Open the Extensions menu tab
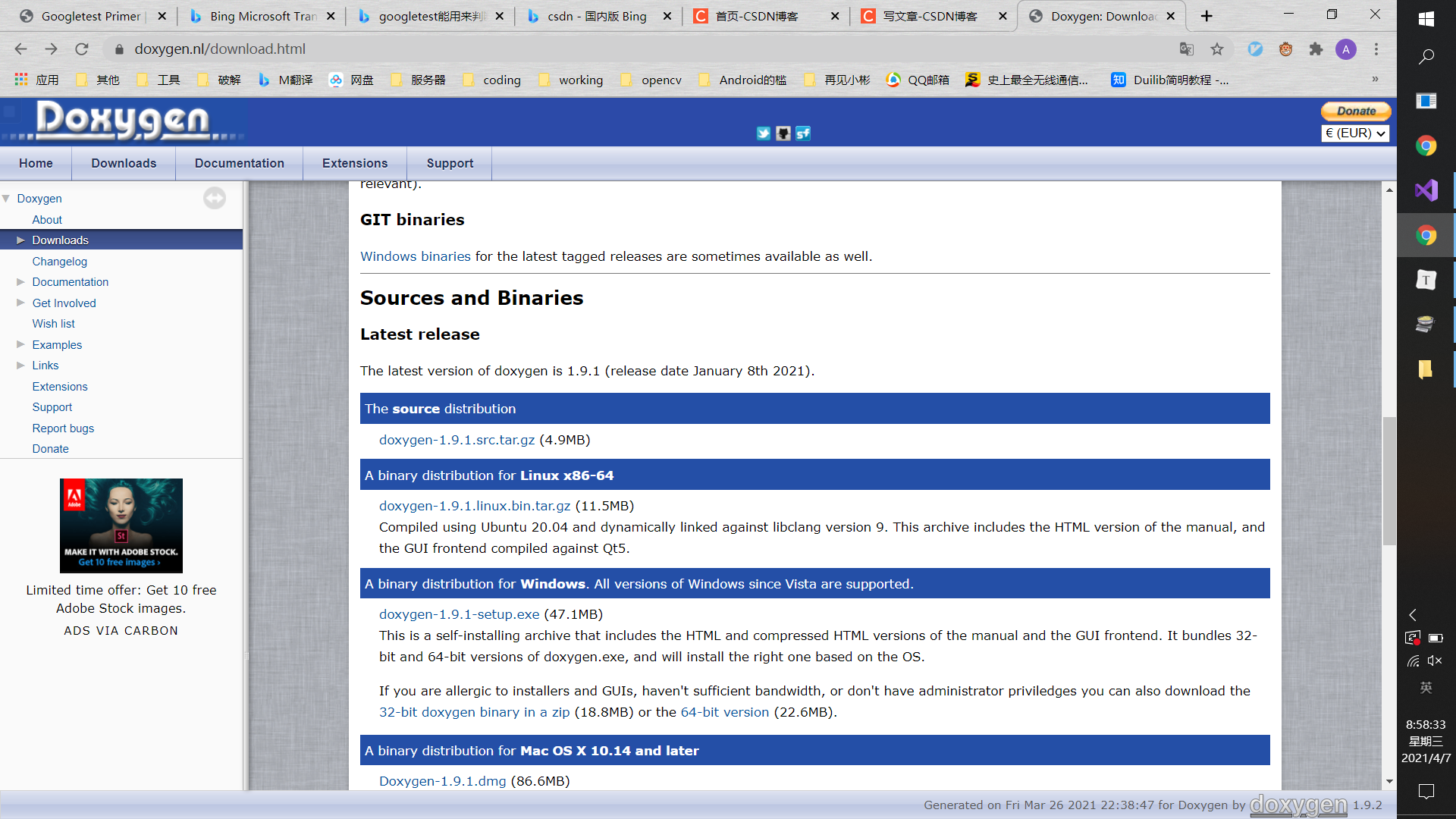1456x819 pixels. click(x=354, y=163)
